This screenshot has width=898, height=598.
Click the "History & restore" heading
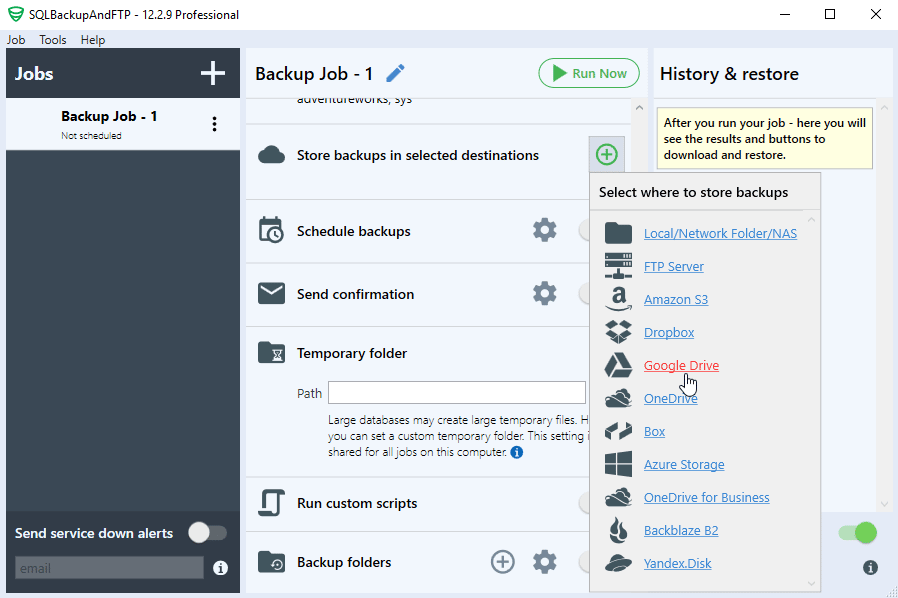pos(729,74)
